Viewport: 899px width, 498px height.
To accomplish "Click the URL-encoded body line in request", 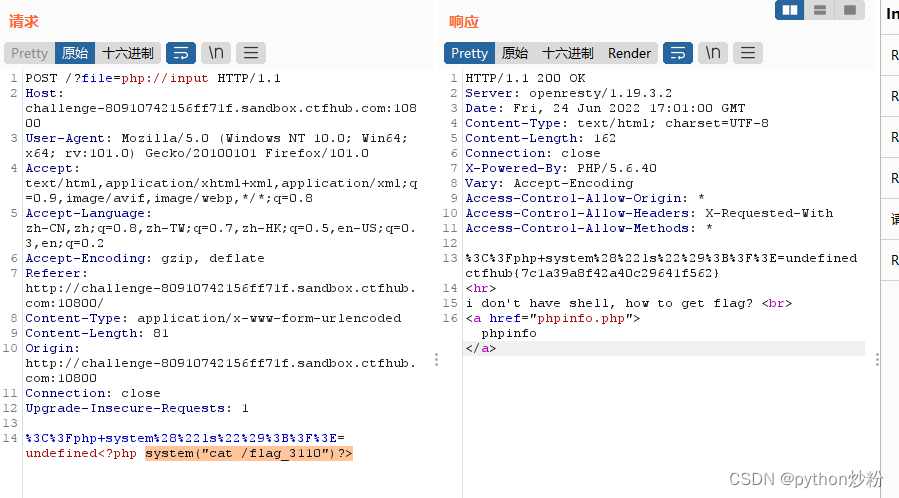I will (x=185, y=438).
